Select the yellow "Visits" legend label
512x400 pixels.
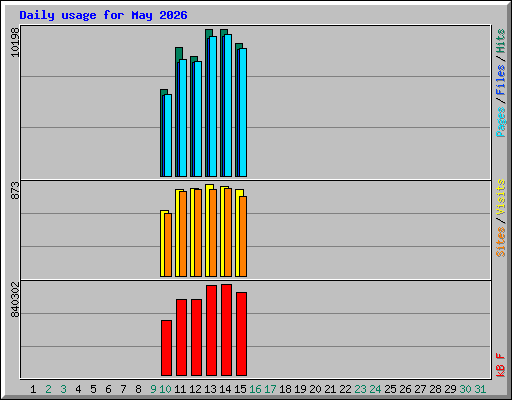[500, 197]
